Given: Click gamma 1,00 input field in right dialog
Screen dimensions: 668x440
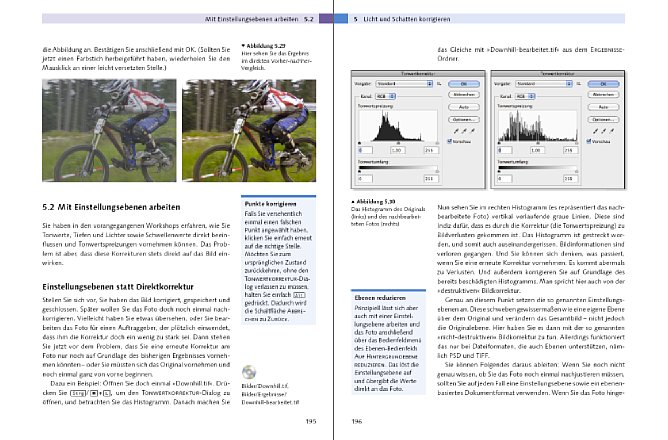Looking at the screenshot, I should point(536,150).
